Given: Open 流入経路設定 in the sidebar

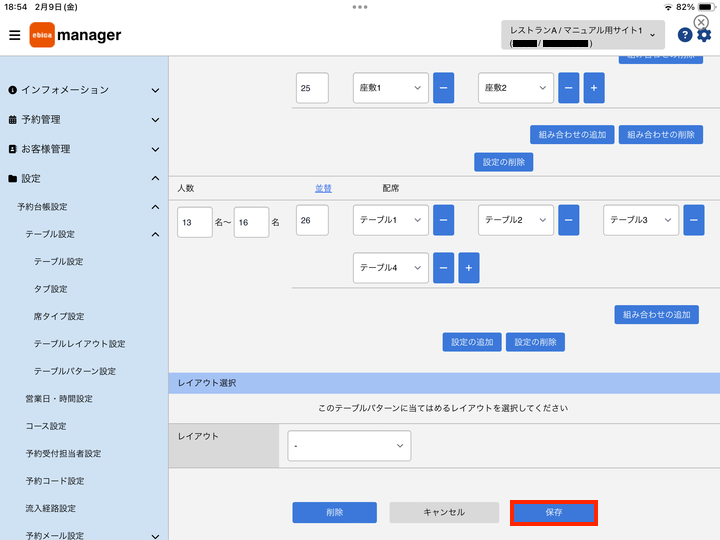Looking at the screenshot, I should (x=51, y=508).
